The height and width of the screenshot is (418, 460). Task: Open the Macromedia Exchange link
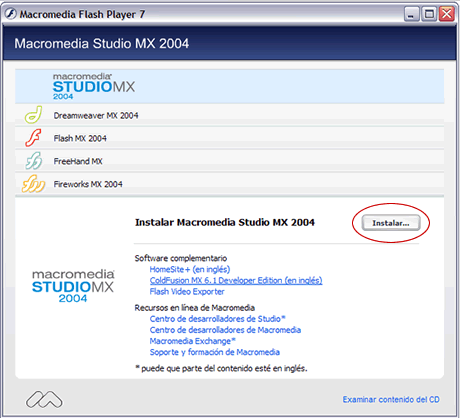point(193,341)
